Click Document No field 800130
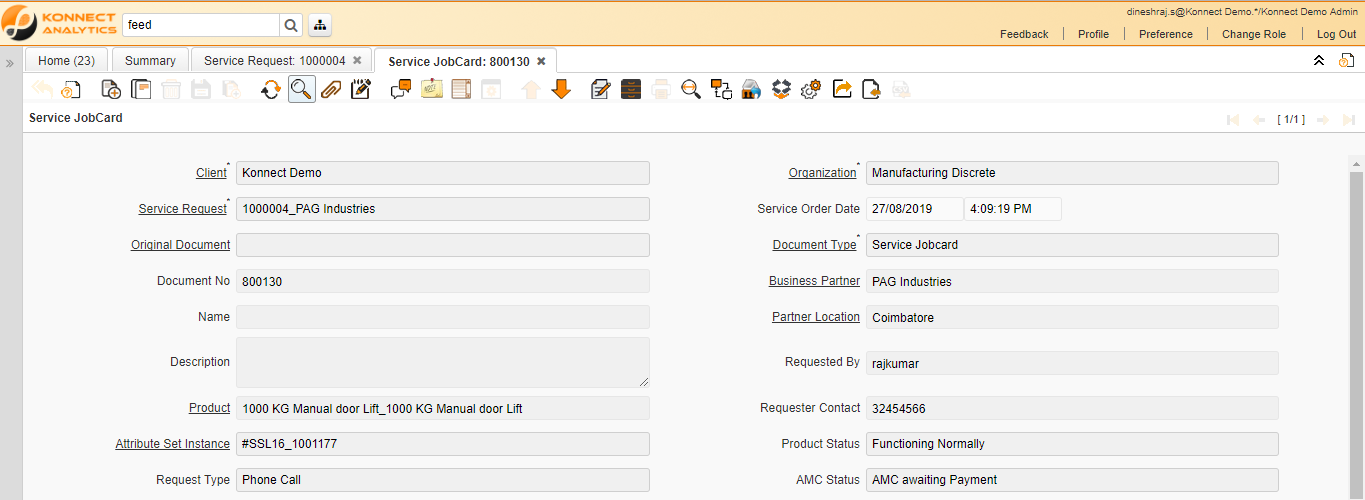The height and width of the screenshot is (500, 1365). click(443, 281)
